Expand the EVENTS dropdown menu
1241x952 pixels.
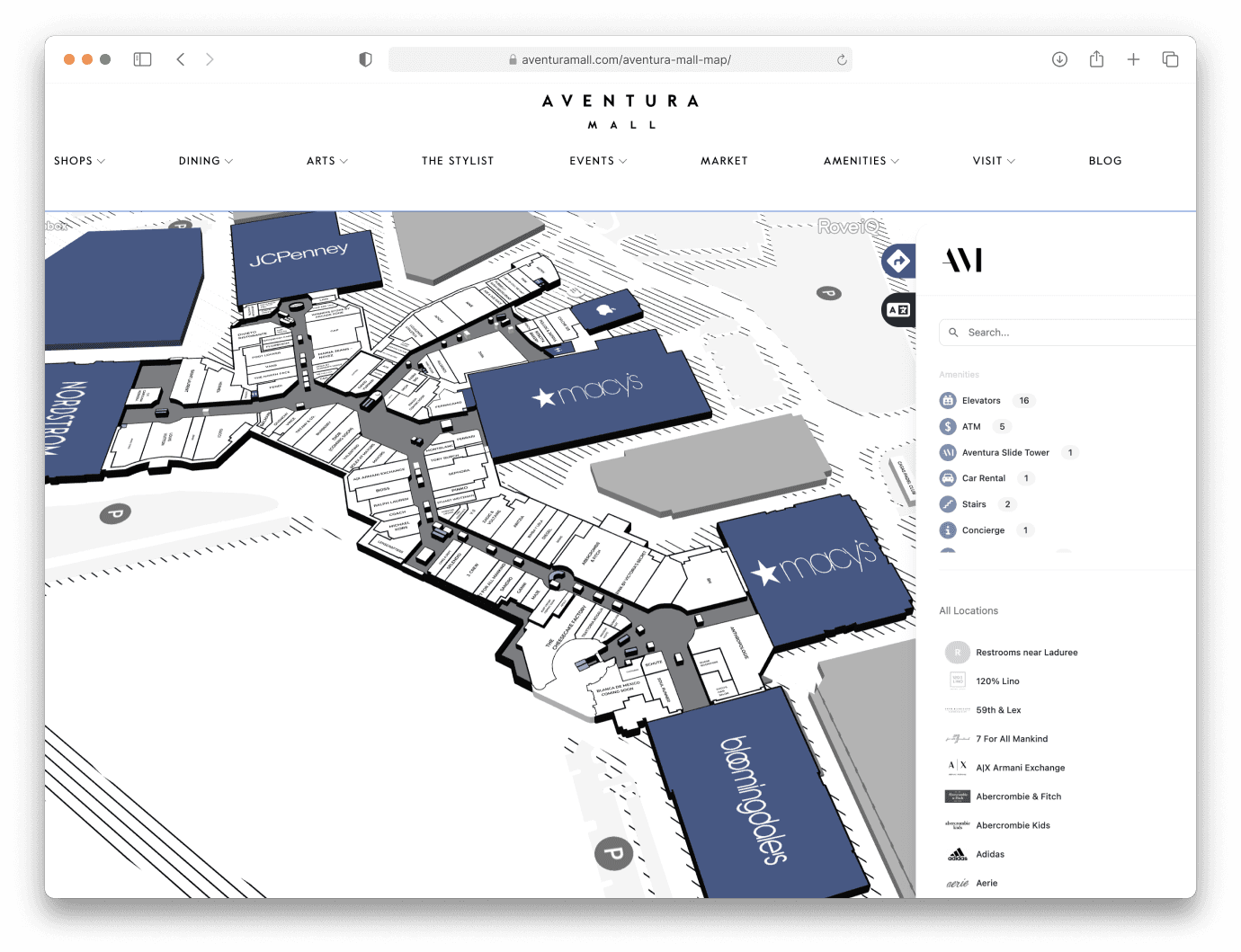(x=598, y=161)
